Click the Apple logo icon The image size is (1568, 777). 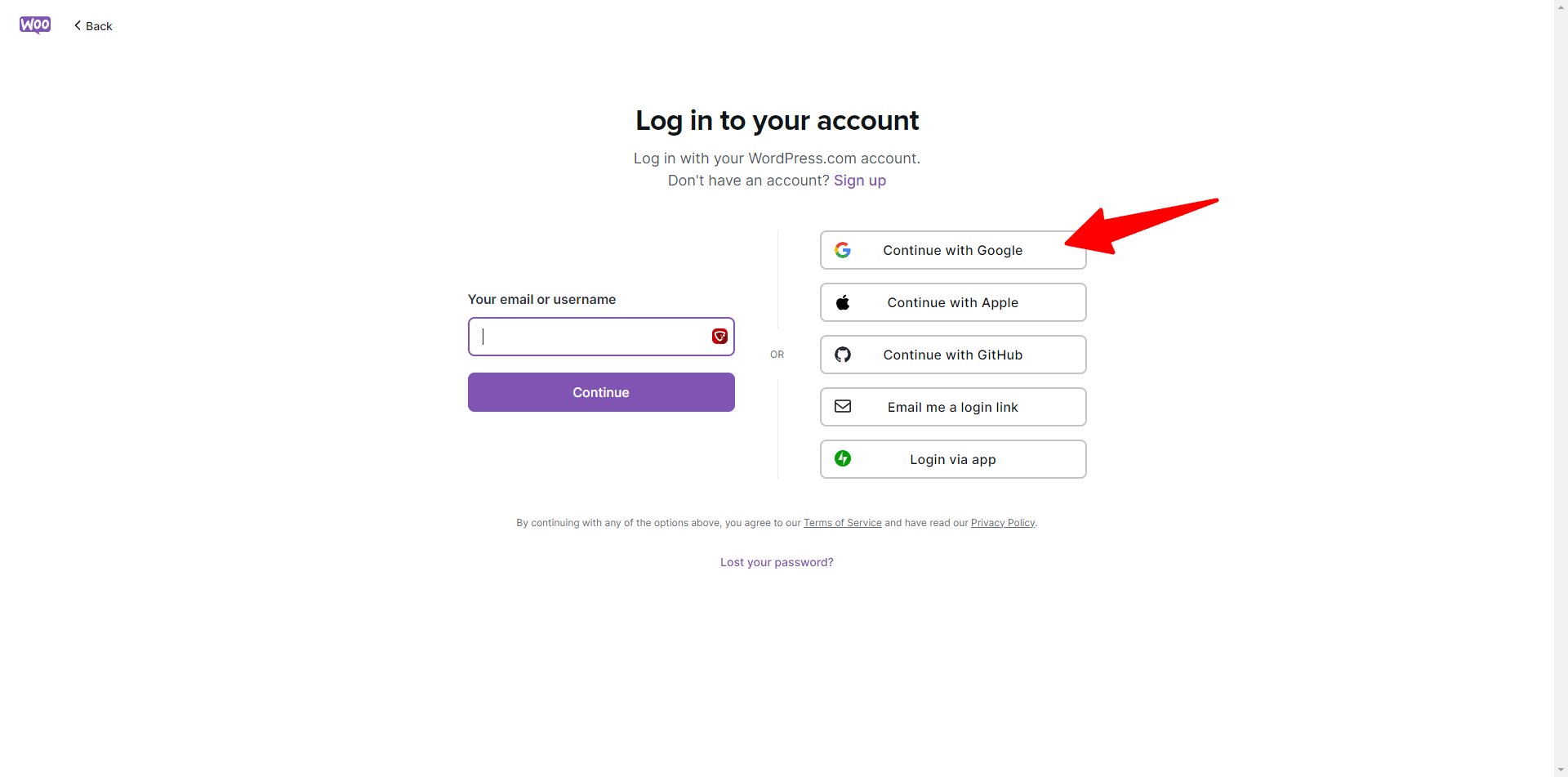point(843,302)
